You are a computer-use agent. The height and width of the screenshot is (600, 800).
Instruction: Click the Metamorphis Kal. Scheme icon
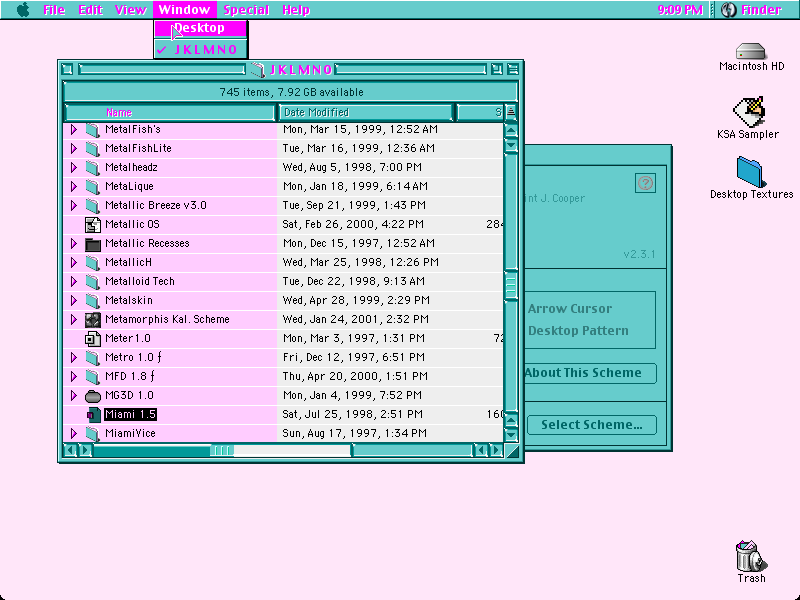92,320
